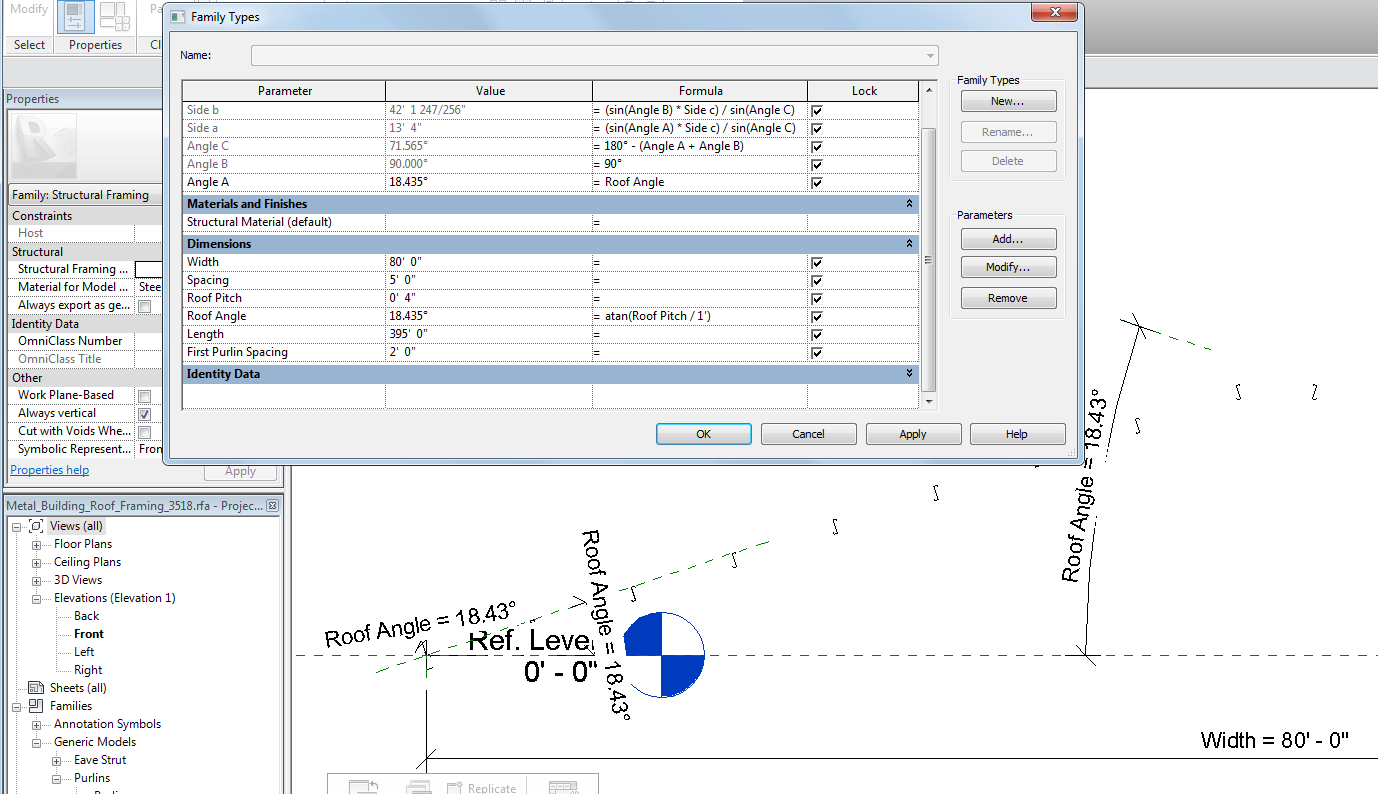The image size is (1378, 794).
Task: Click the Family Types dialog title icon
Action: (x=177, y=17)
